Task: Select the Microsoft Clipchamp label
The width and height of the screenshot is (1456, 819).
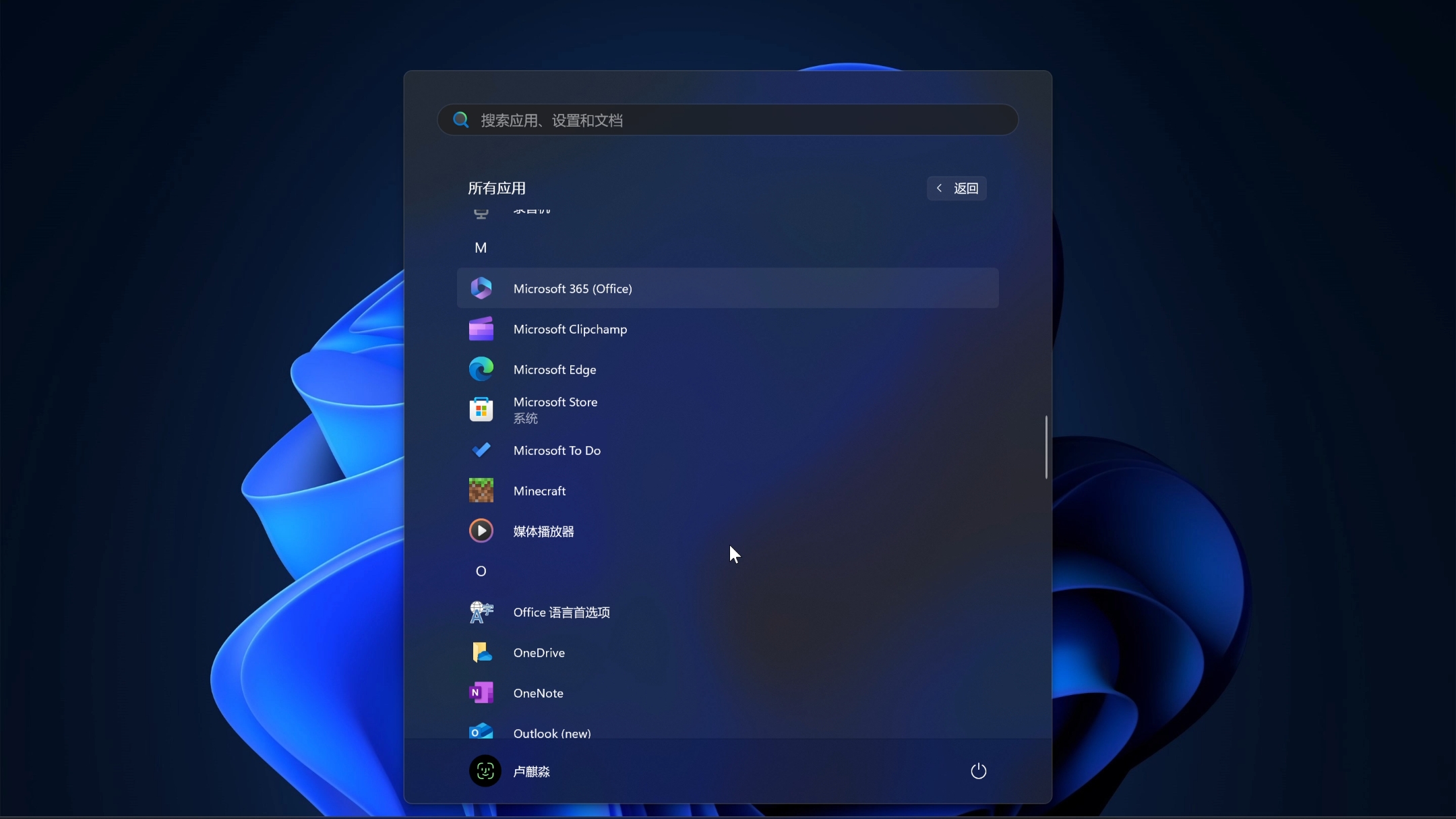Action: pos(570,329)
